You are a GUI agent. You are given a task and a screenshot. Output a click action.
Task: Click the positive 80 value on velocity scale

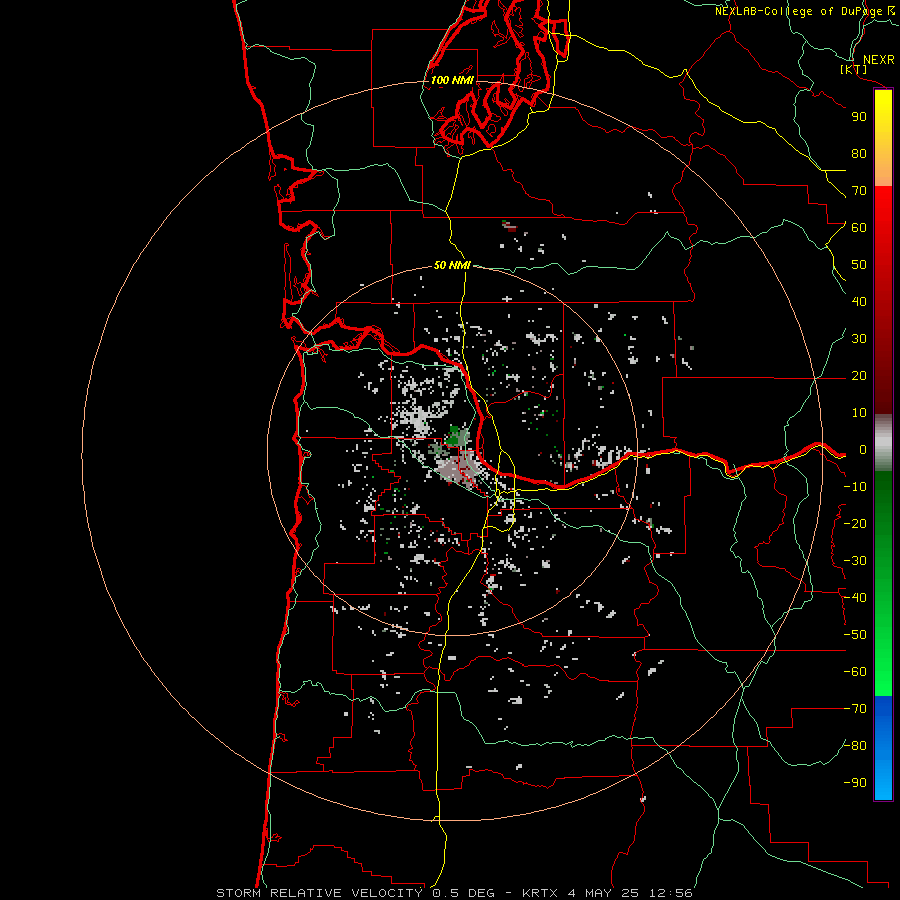tap(859, 154)
